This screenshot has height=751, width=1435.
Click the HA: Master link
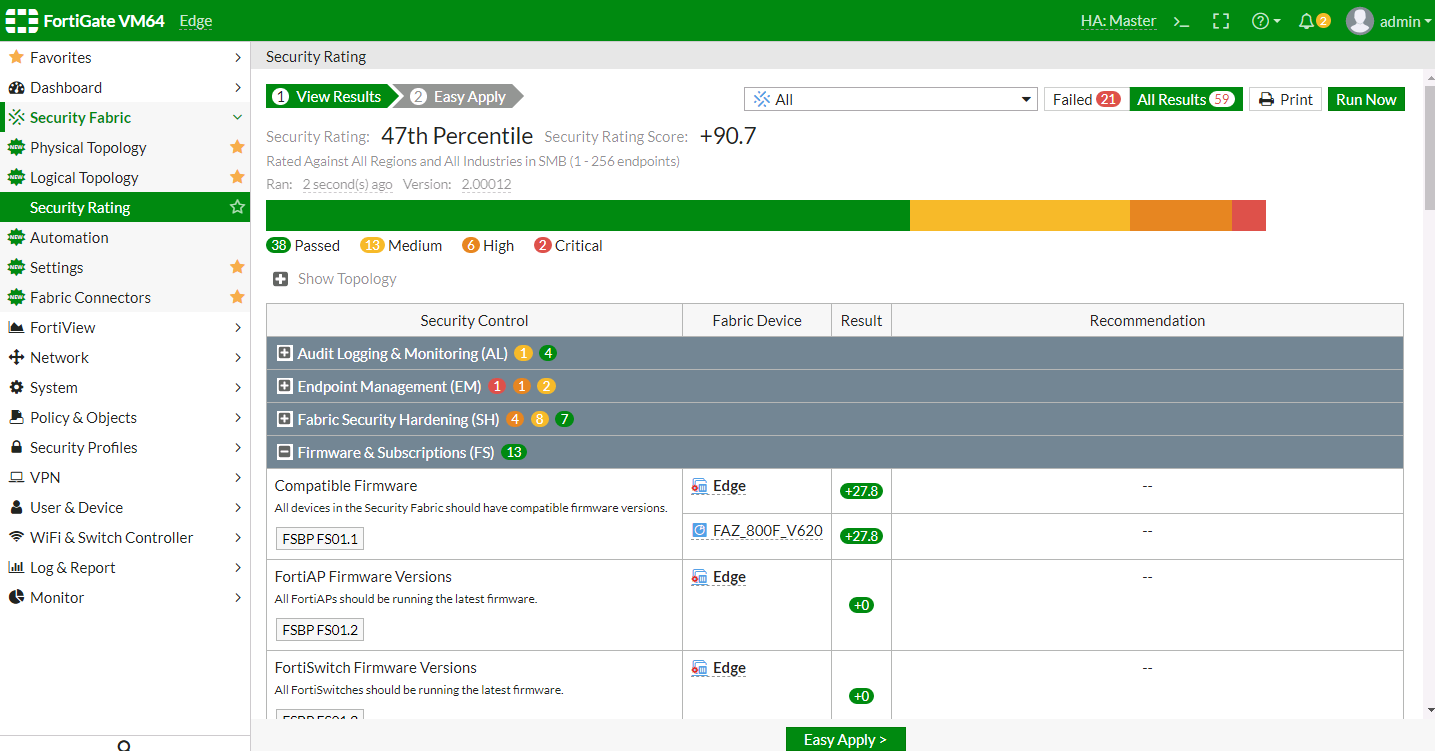[1118, 20]
